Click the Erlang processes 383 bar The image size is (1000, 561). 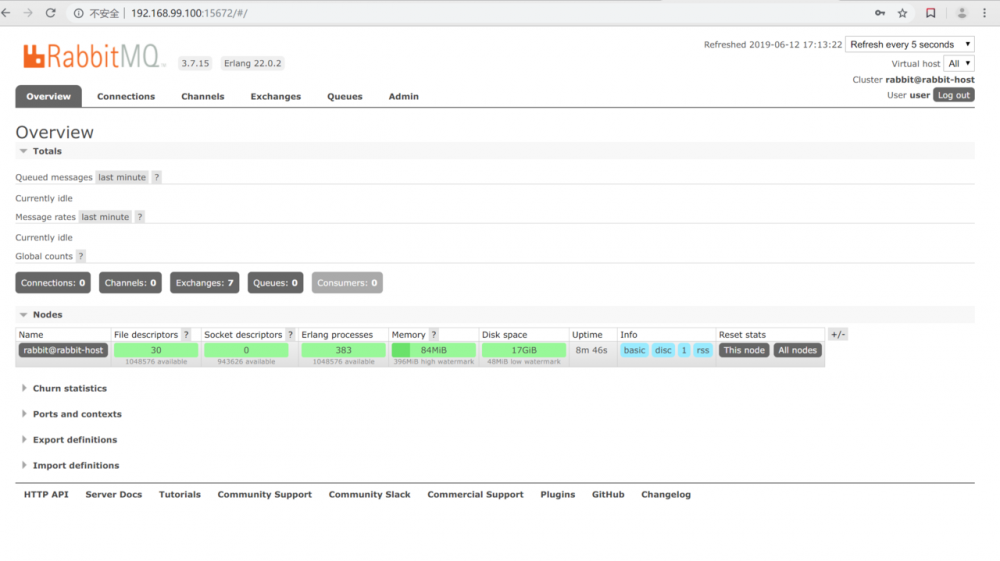pyautogui.click(x=343, y=350)
